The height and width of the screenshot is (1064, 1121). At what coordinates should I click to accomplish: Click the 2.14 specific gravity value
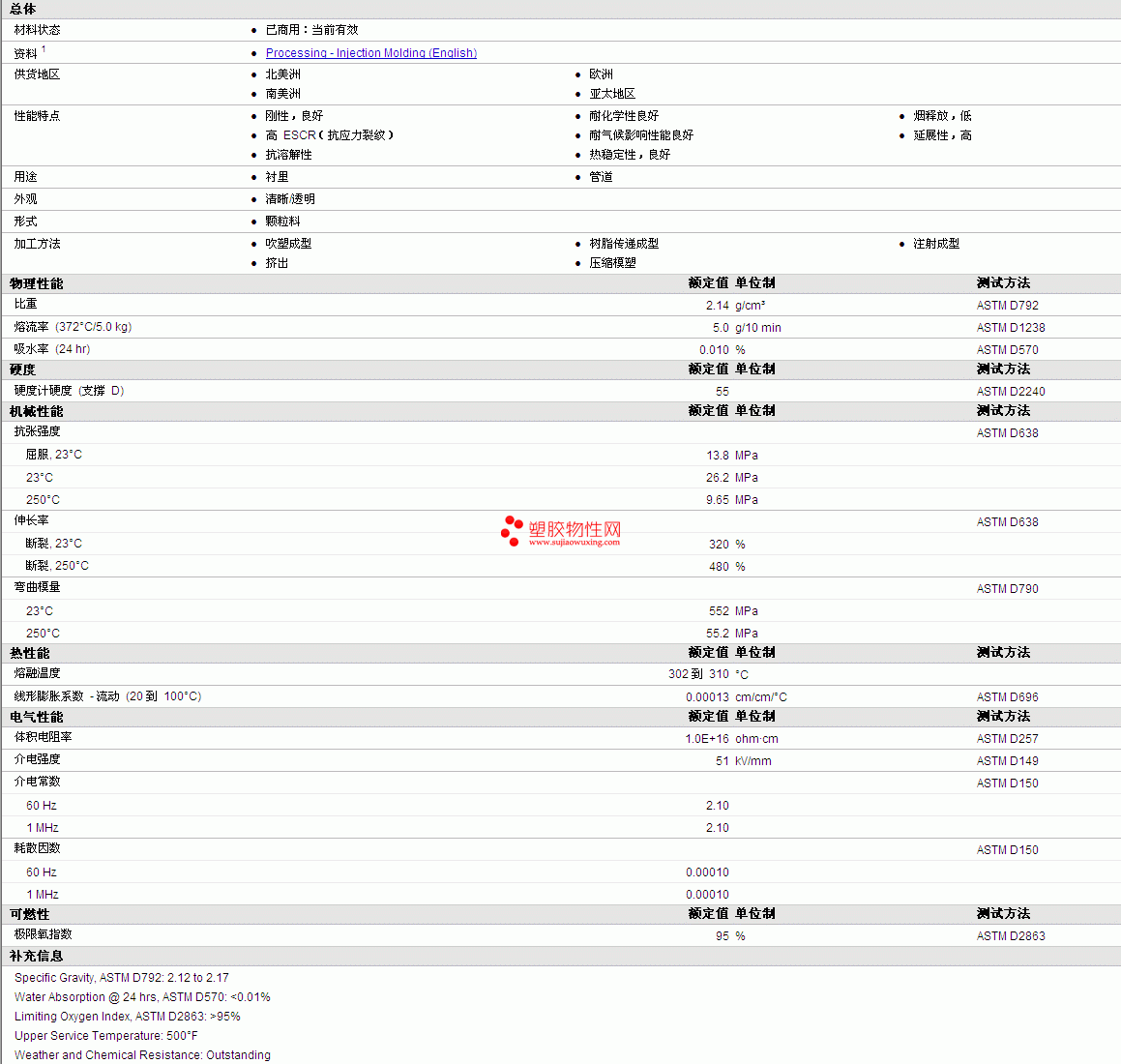717,306
